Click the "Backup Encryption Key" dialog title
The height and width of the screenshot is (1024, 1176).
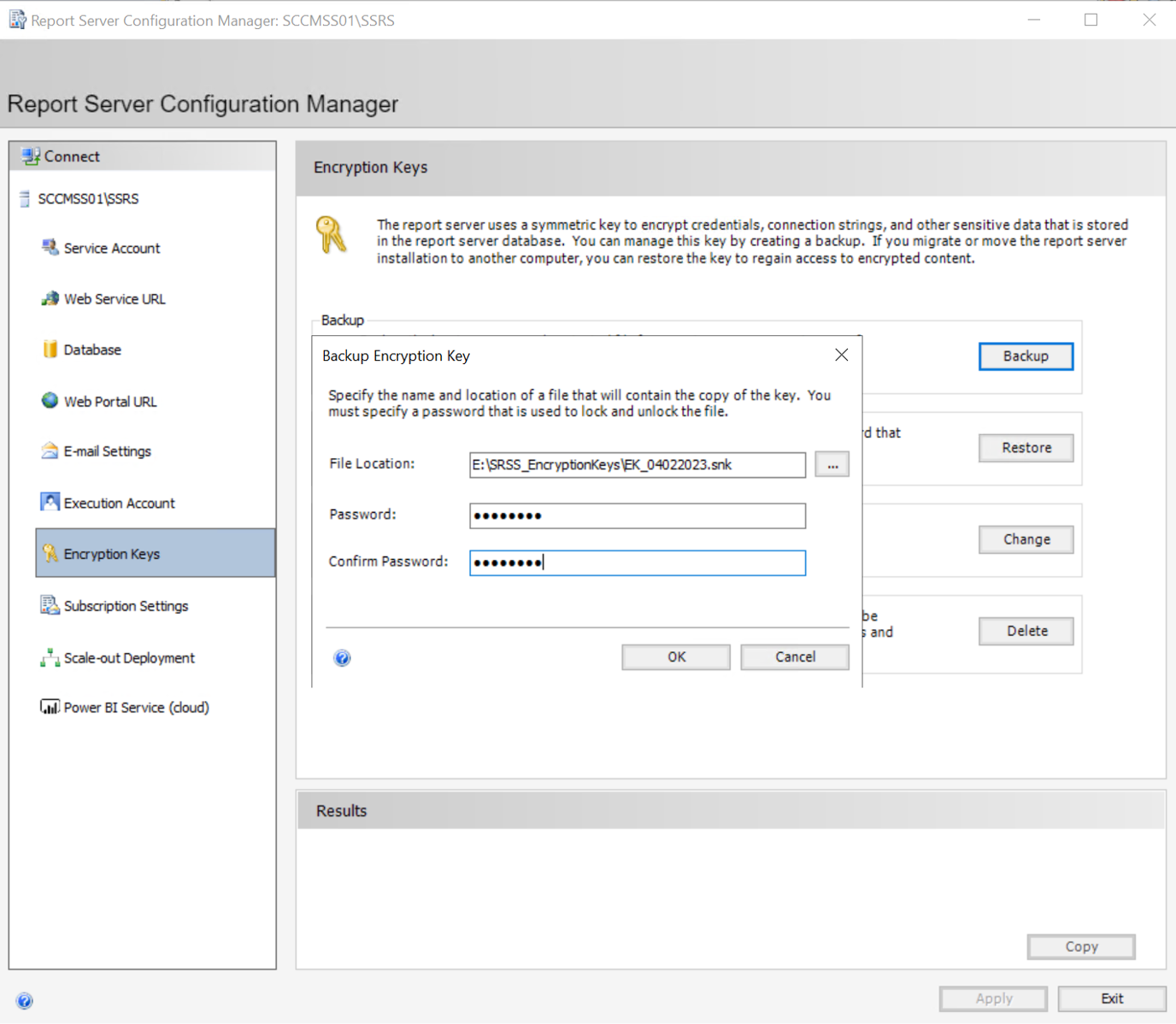coord(396,356)
